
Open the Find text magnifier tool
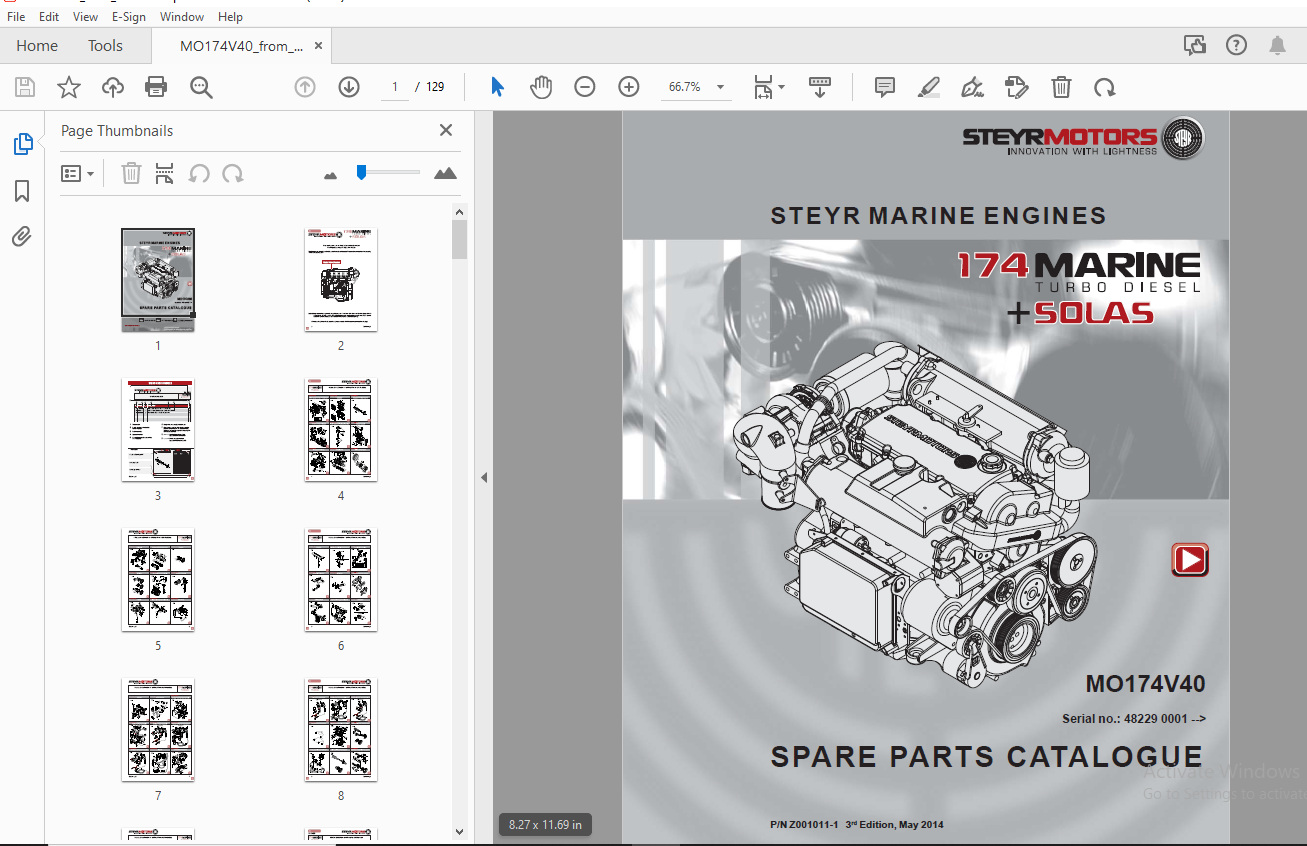point(201,87)
